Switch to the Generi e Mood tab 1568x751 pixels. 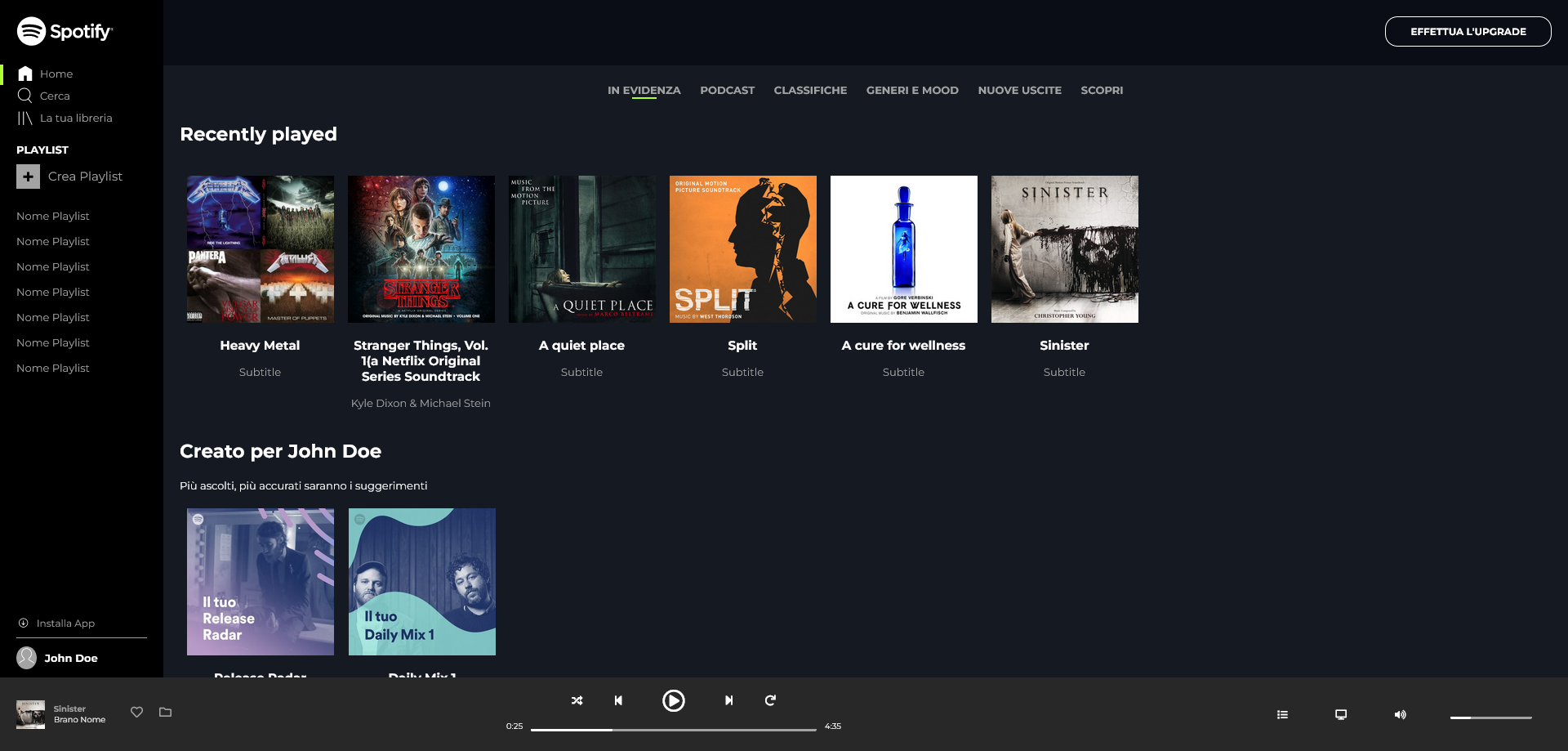(x=912, y=91)
